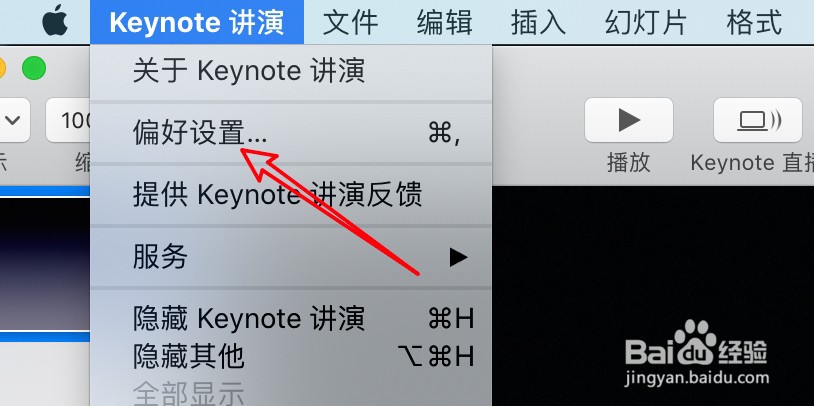Open the view dropdown chevron in toolbar

coord(12,120)
